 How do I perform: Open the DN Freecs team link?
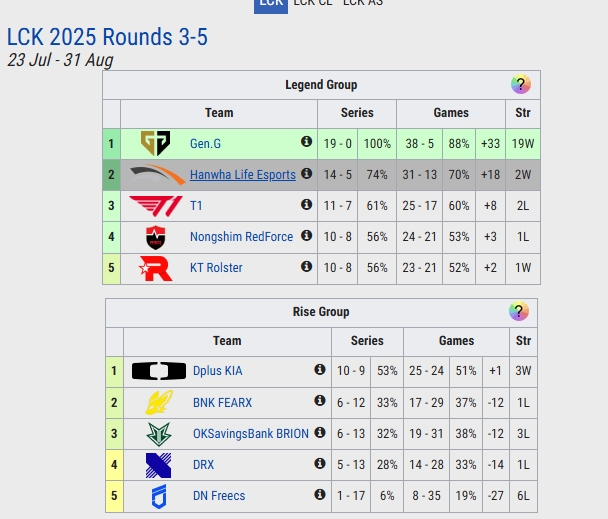pos(219,495)
